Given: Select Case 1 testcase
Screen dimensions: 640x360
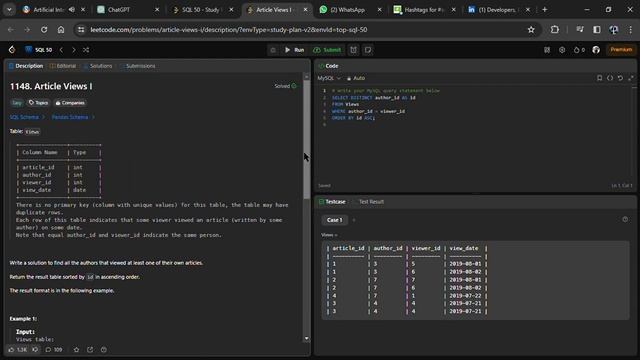Looking at the screenshot, I should pyautogui.click(x=334, y=220).
